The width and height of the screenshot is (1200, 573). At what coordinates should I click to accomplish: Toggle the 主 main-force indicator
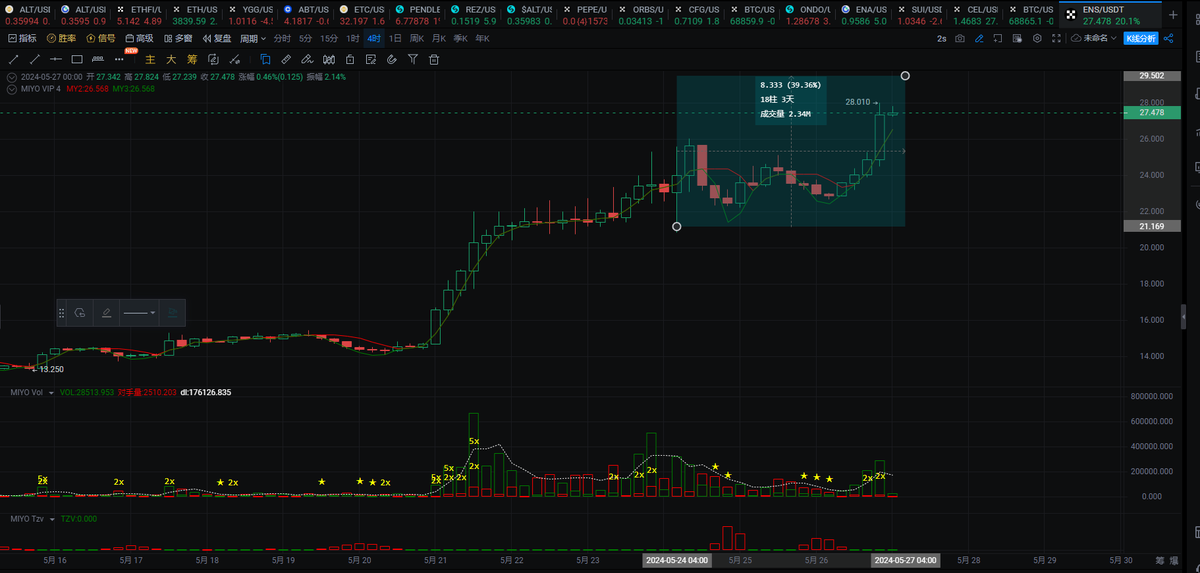click(150, 59)
